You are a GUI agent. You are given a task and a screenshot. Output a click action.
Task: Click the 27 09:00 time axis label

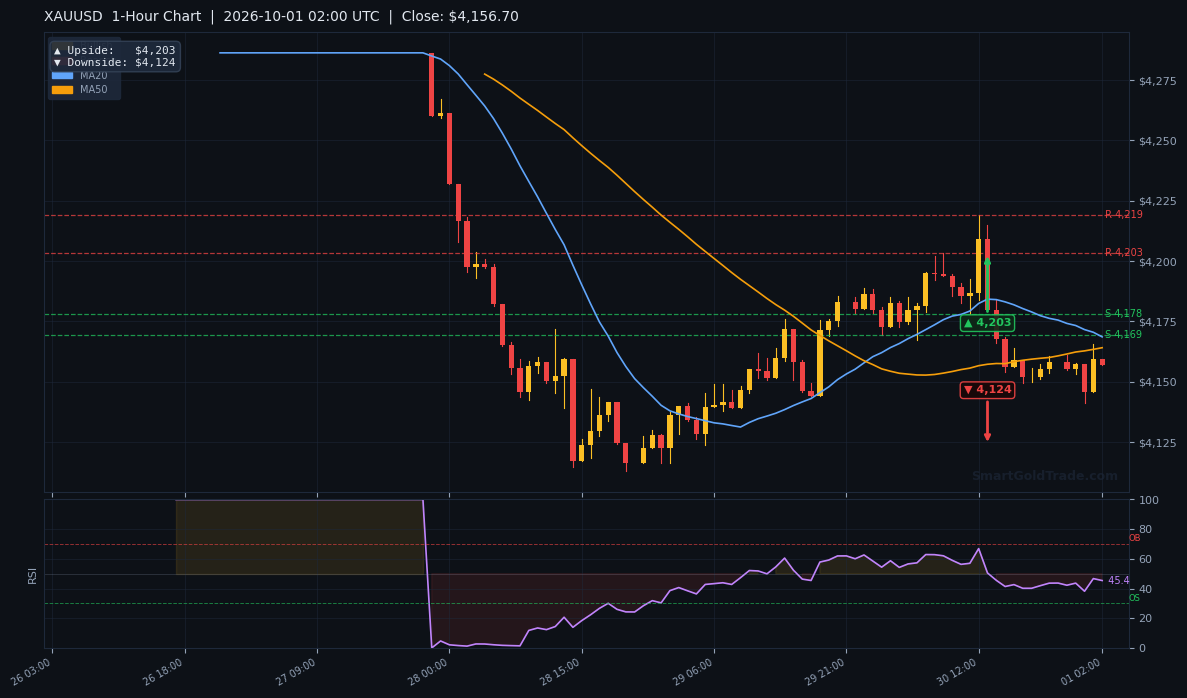298,671
